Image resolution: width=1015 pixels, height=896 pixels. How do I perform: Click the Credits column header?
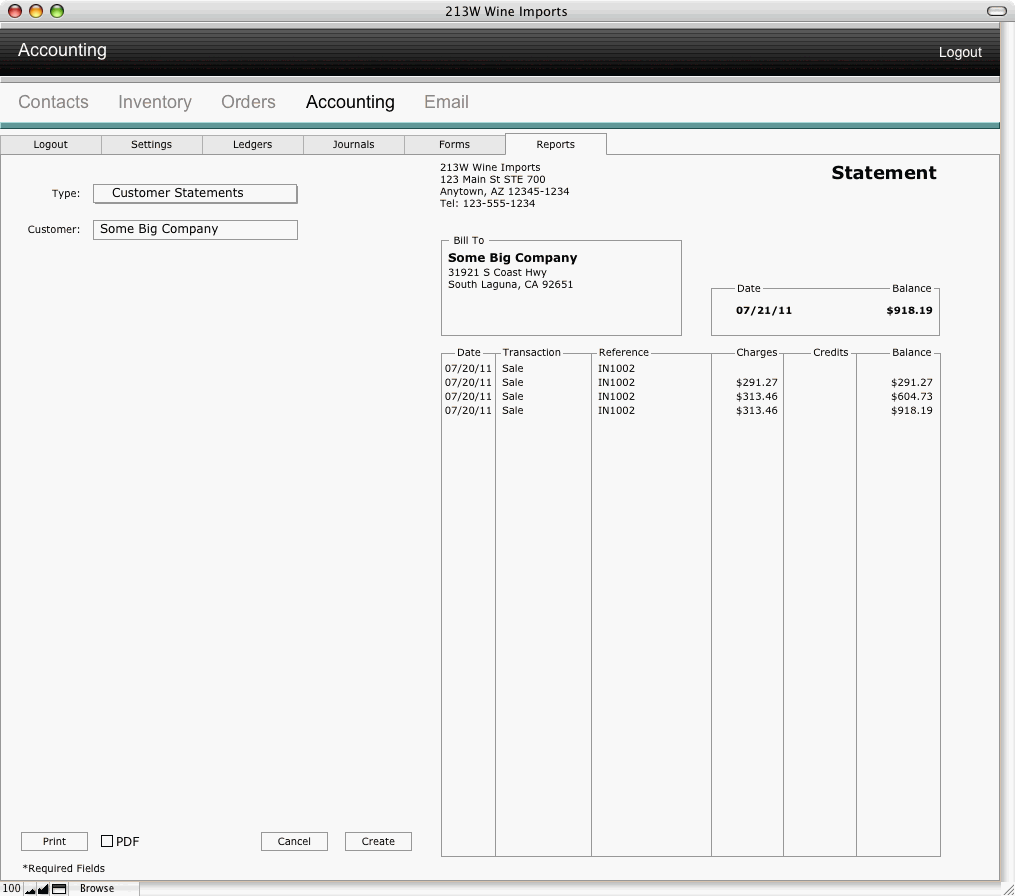pyautogui.click(x=831, y=352)
